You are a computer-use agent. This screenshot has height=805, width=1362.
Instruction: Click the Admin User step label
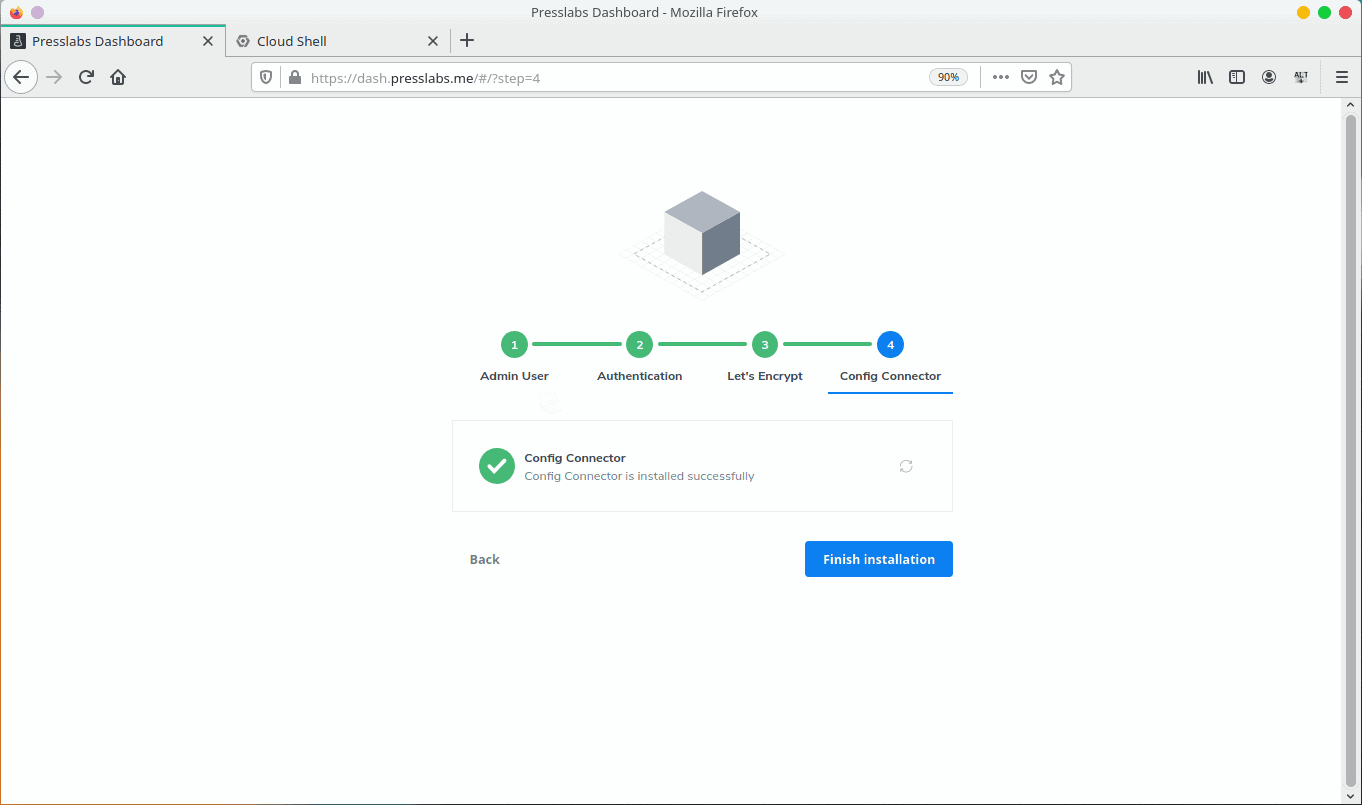tap(514, 376)
